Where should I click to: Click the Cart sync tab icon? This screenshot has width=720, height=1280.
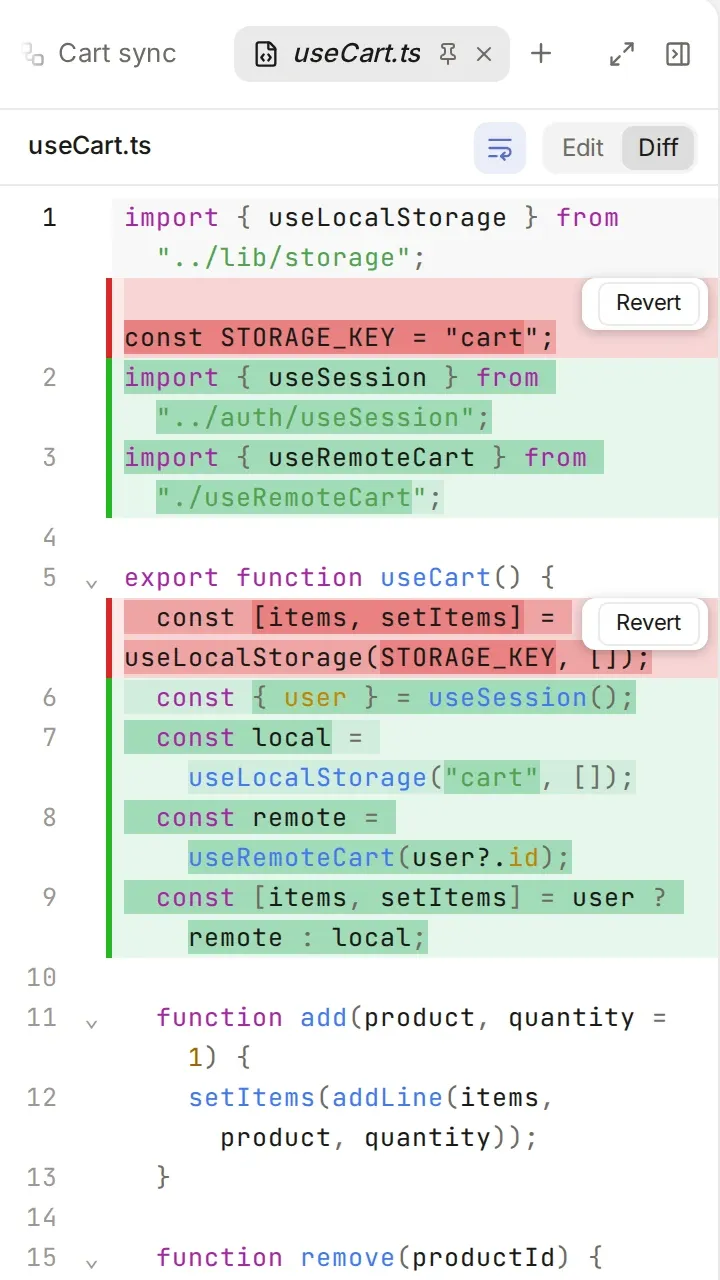[x=33, y=54]
